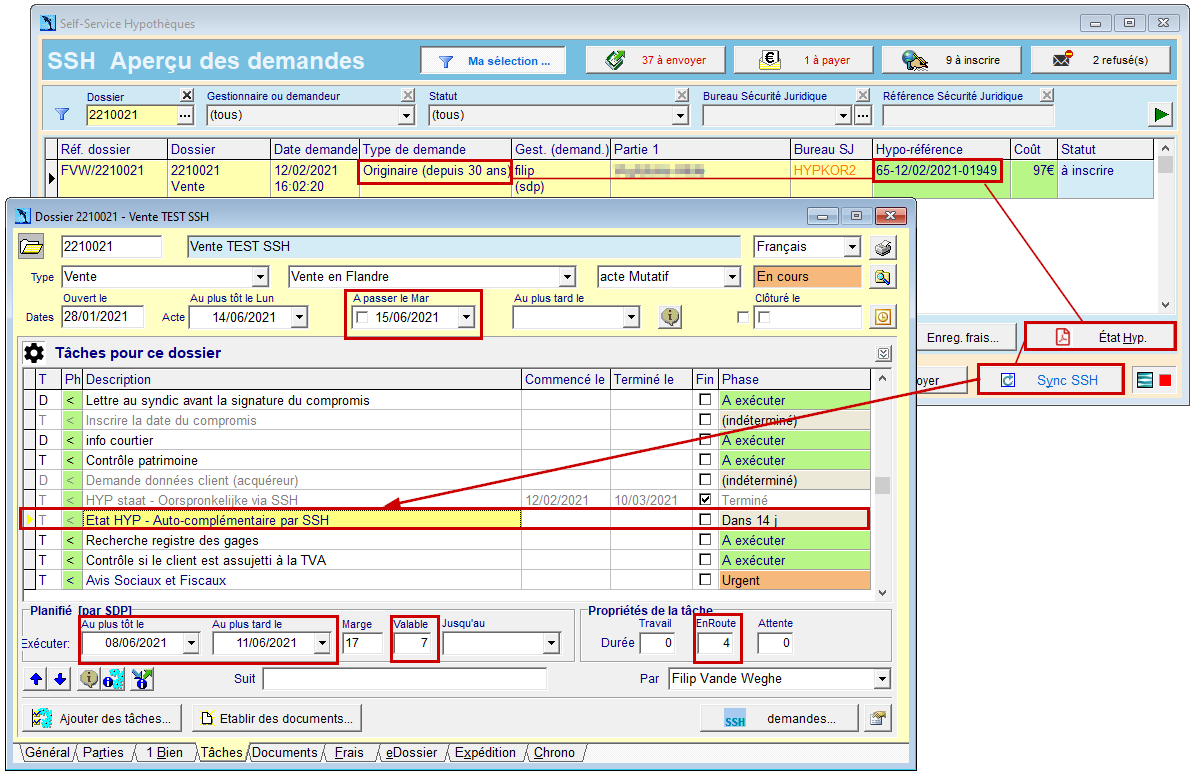
Task: Click the Ma sélection button
Action: coord(493,60)
